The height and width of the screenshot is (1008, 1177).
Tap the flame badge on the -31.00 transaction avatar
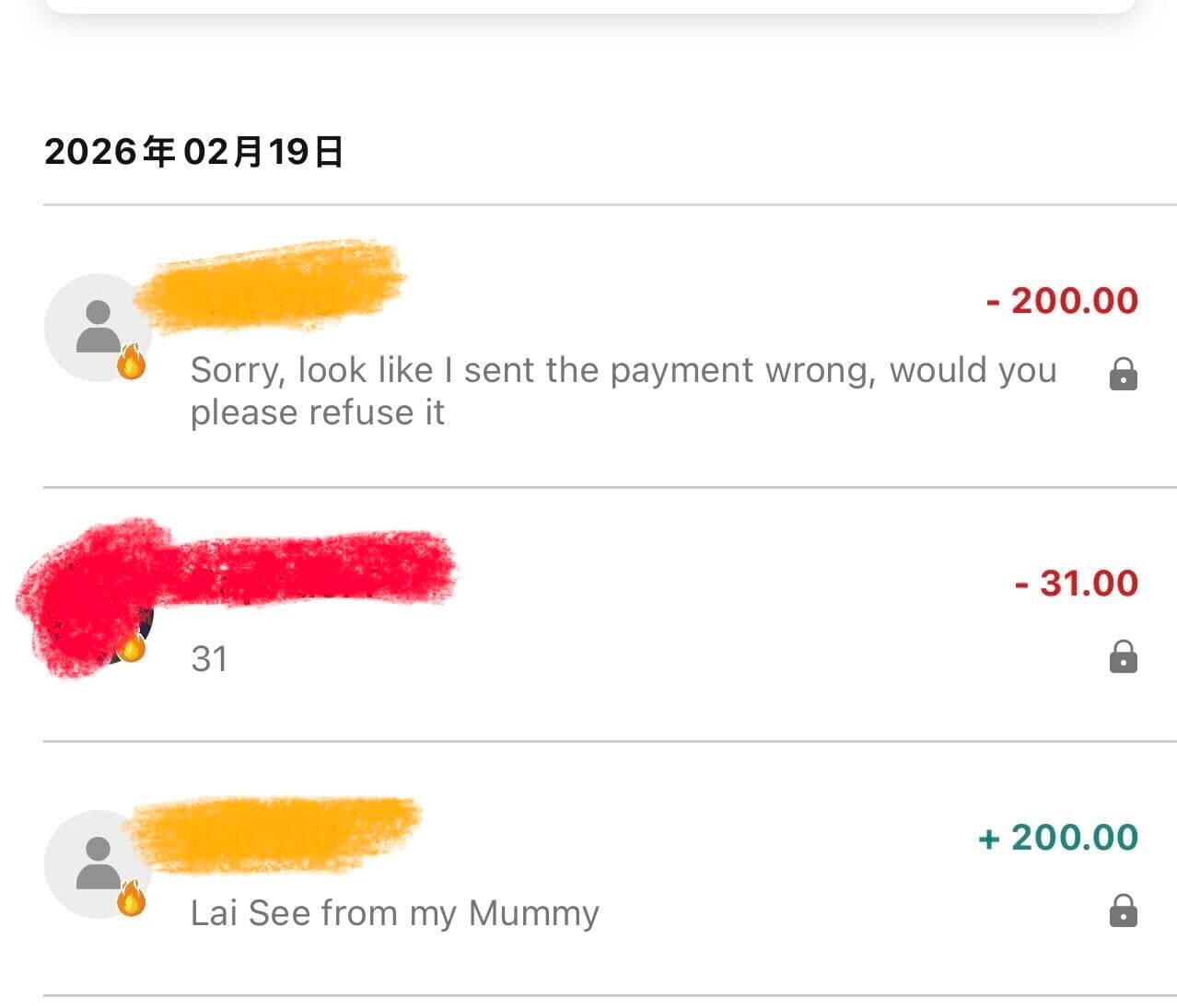132,646
